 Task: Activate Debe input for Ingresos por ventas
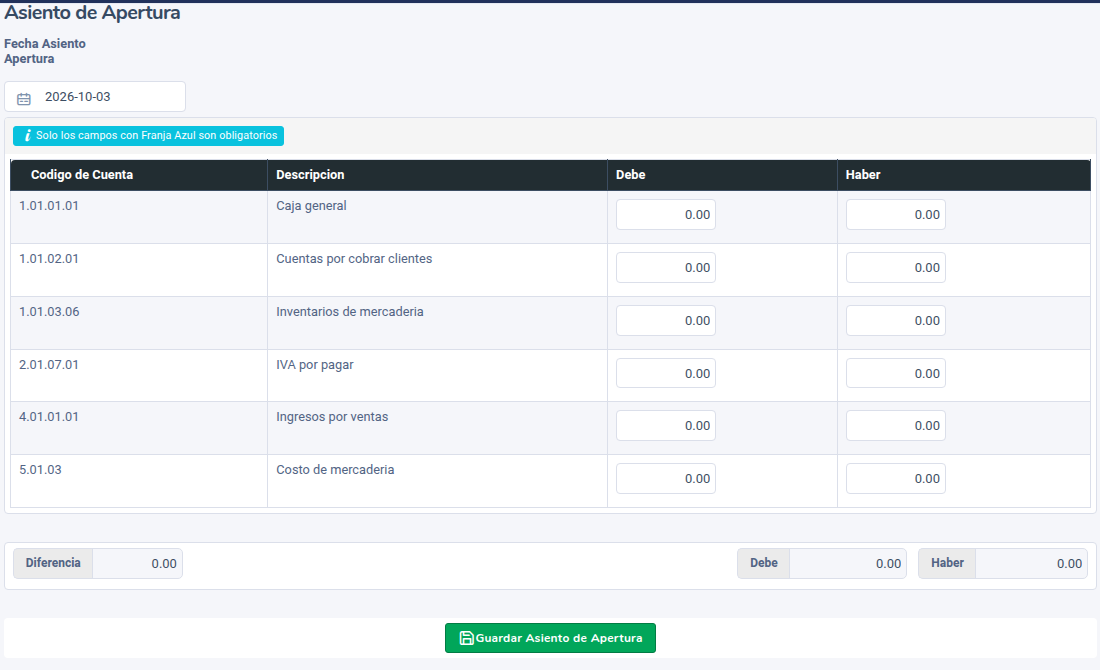point(666,425)
